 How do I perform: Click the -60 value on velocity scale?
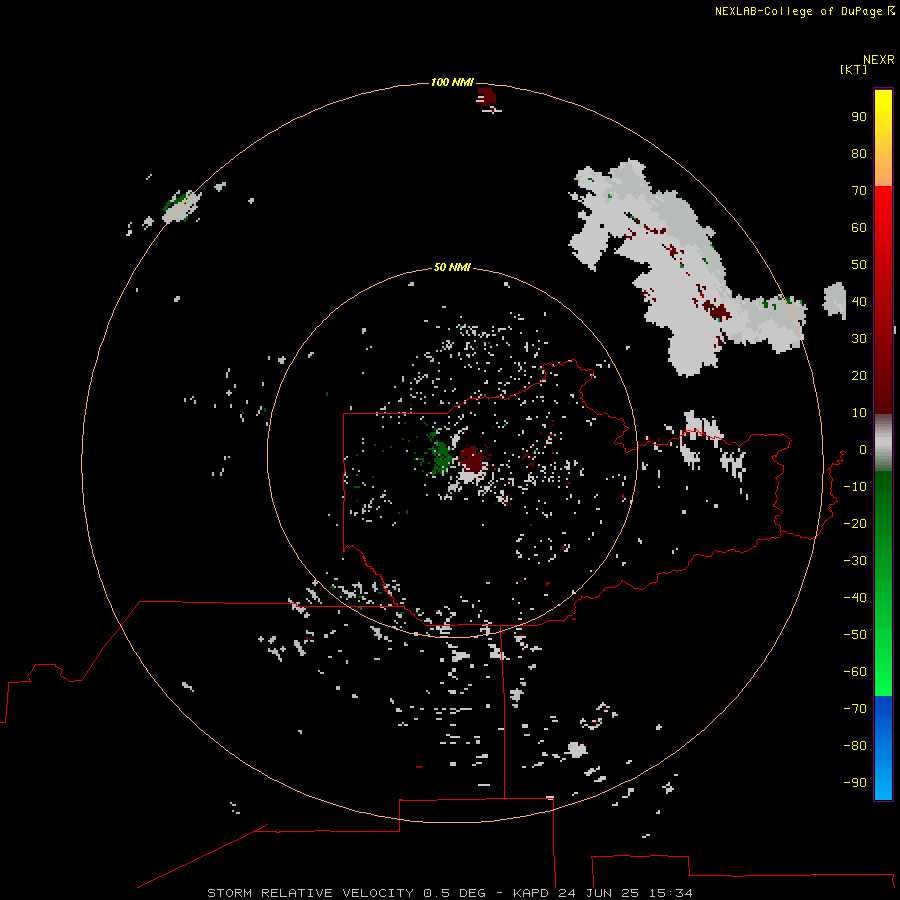click(x=855, y=672)
